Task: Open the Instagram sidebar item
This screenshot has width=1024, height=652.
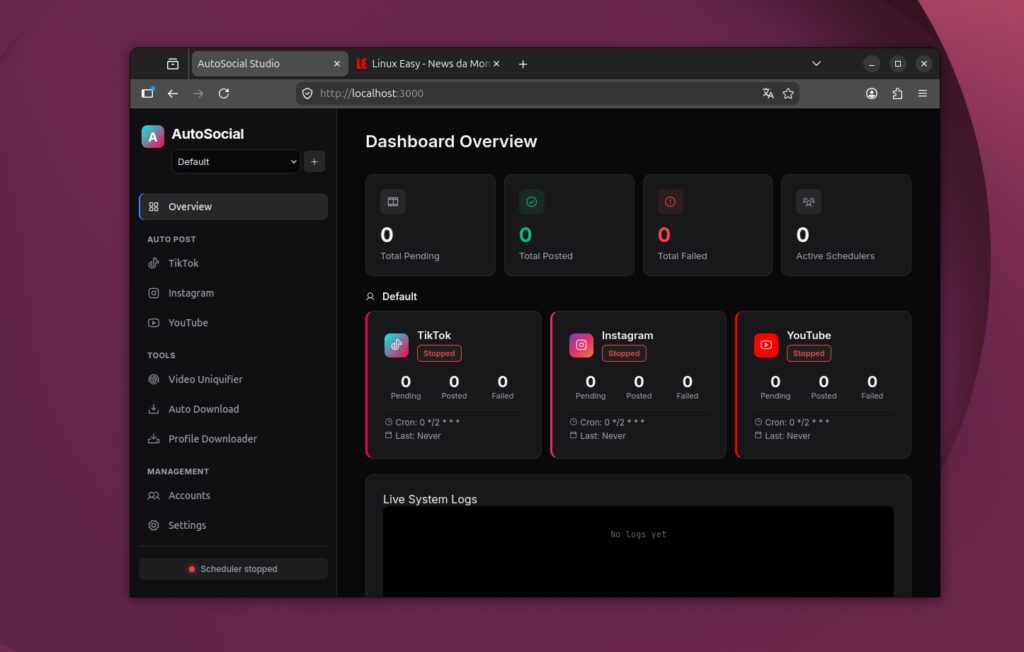Action: pyautogui.click(x=233, y=293)
